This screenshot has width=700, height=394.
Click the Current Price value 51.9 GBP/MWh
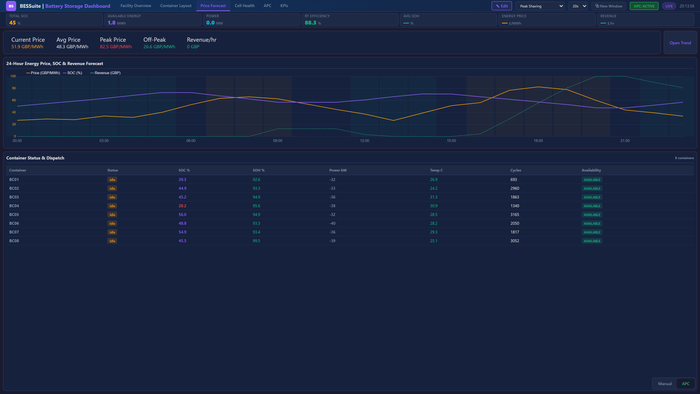click(27, 47)
